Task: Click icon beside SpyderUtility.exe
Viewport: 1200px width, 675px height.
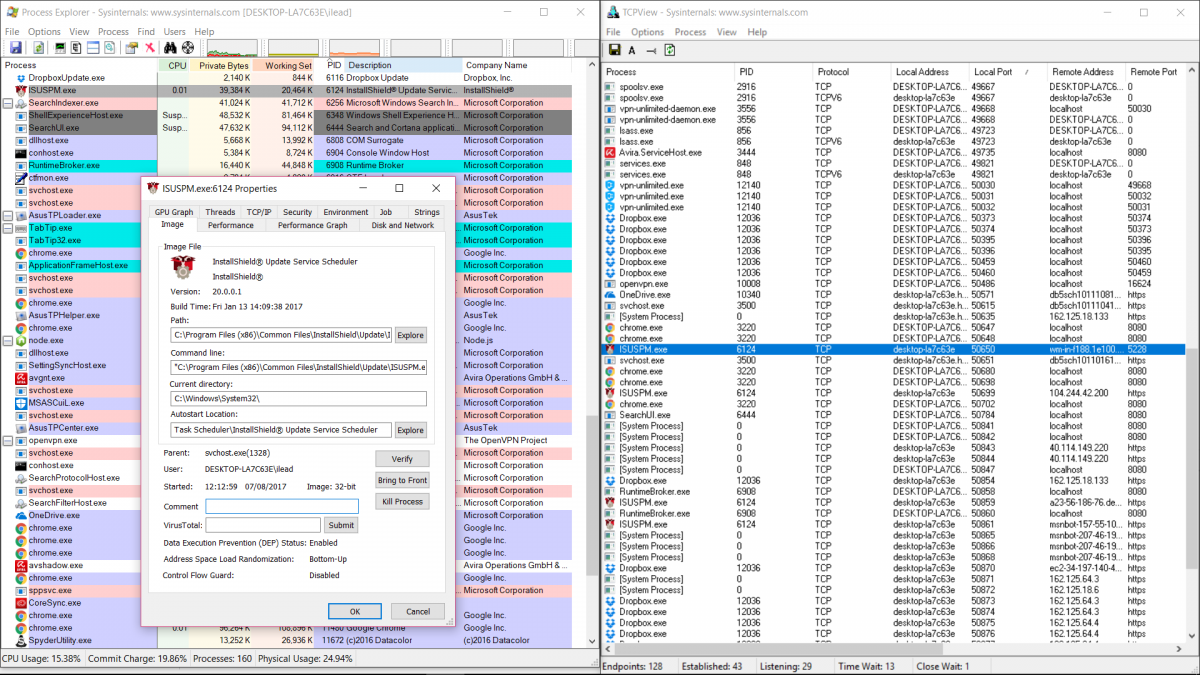Action: pyautogui.click(x=21, y=640)
